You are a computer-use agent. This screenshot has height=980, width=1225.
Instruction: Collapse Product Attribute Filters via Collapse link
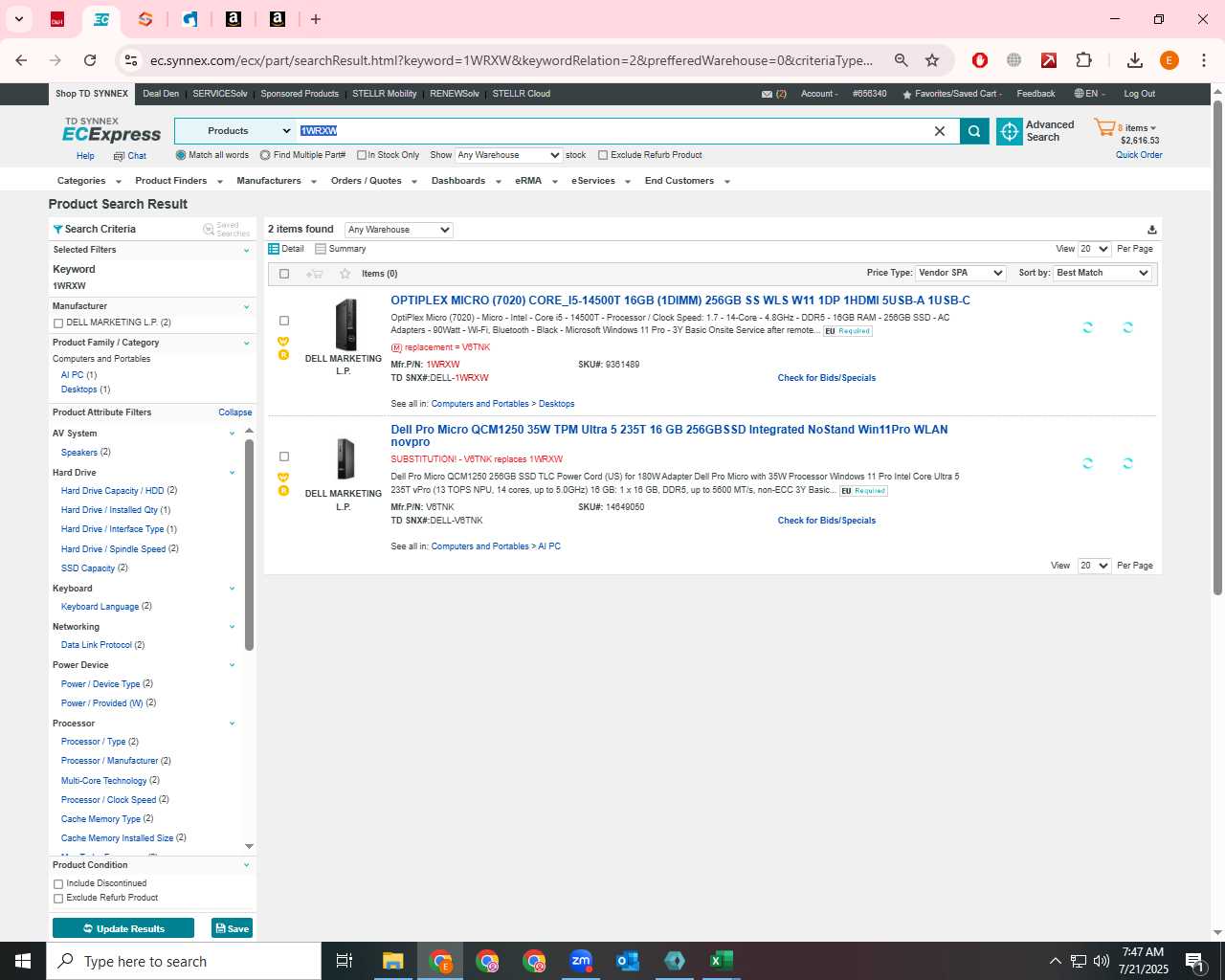pos(235,412)
